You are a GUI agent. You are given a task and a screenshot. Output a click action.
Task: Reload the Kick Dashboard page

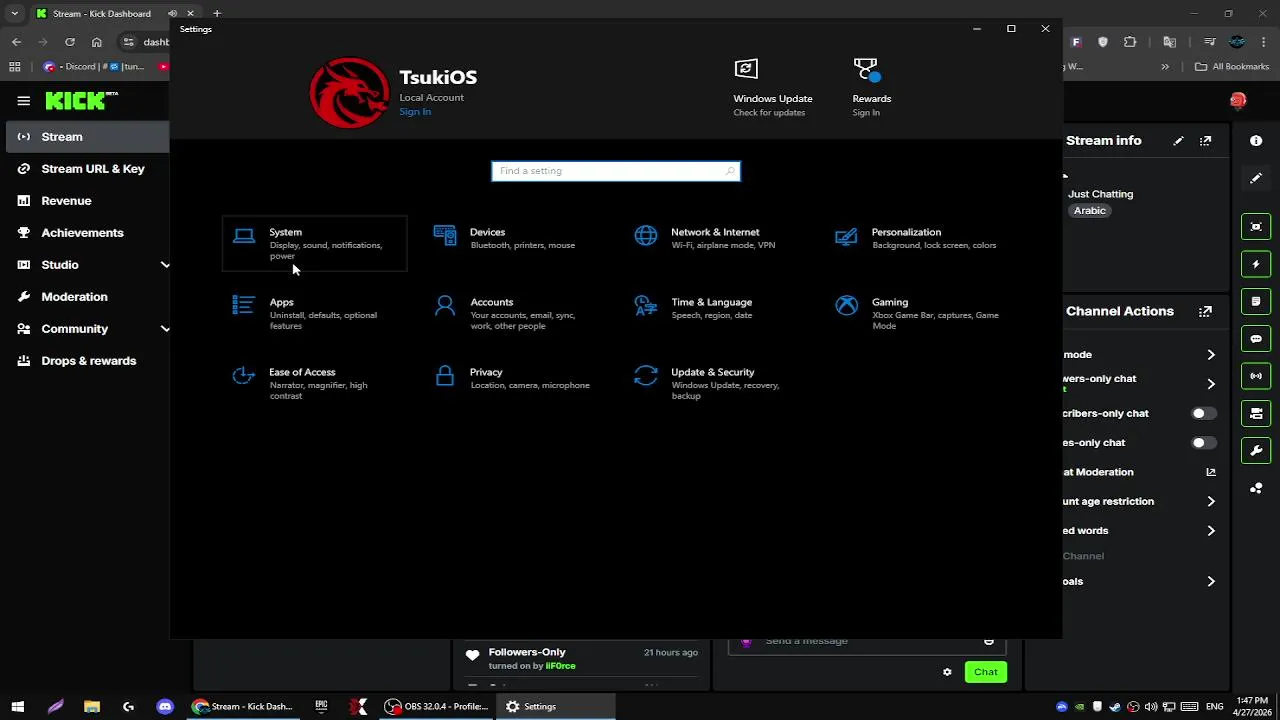click(x=70, y=42)
